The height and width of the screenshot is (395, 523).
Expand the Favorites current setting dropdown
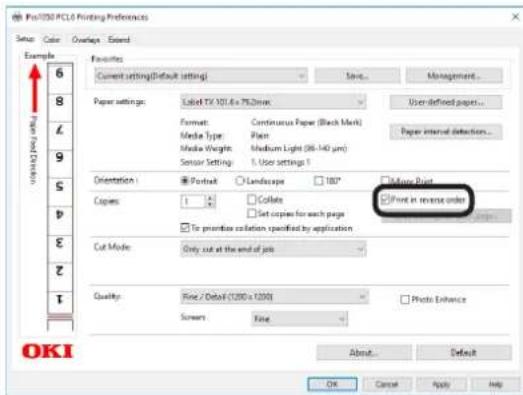coord(201,76)
